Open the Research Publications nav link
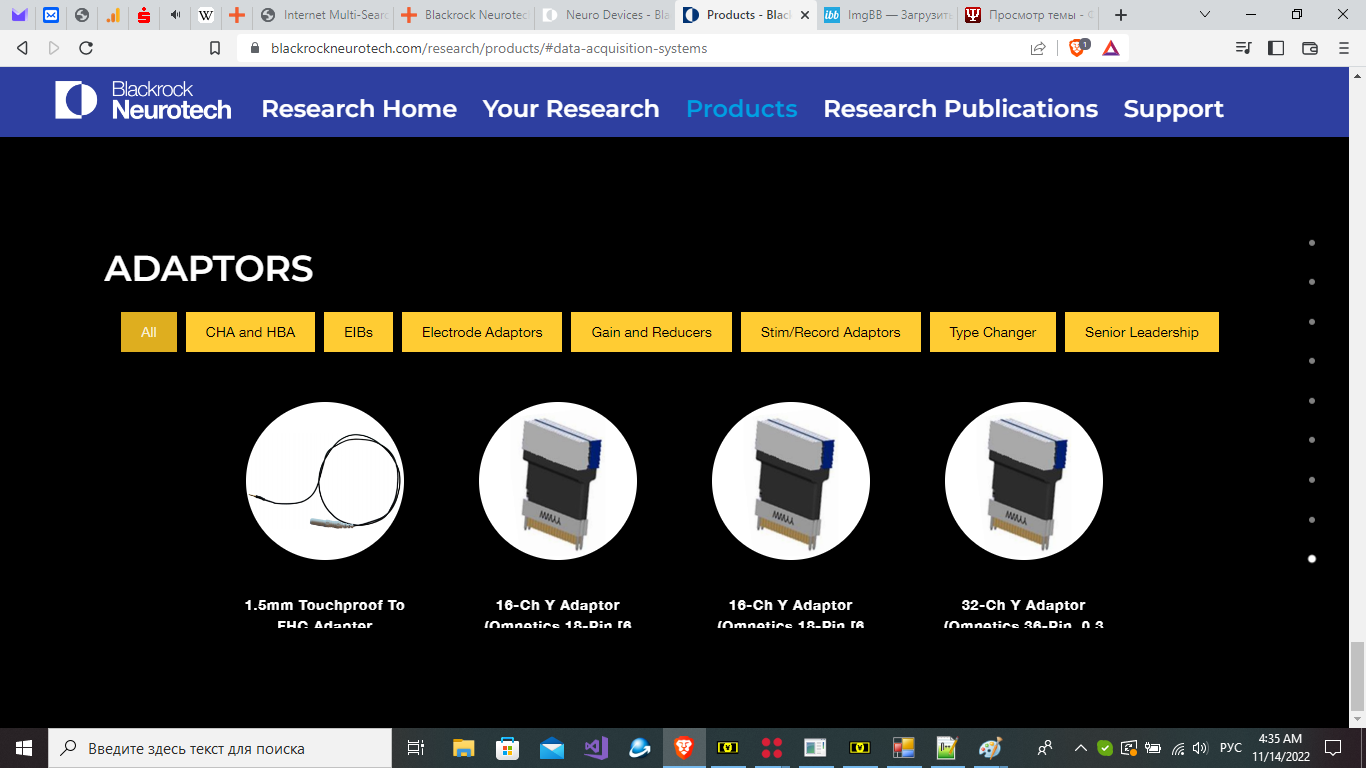Screen dimensions: 1366x768 point(960,108)
